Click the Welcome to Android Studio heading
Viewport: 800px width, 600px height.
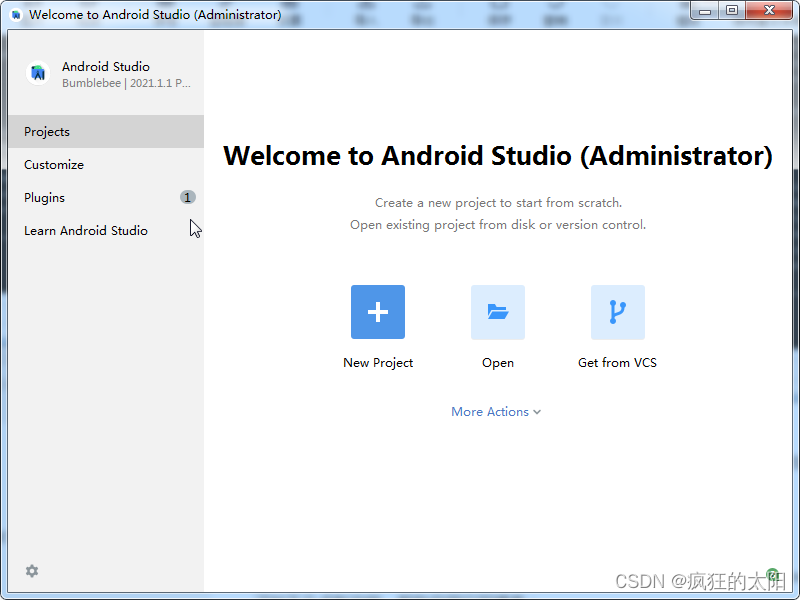tap(498, 156)
